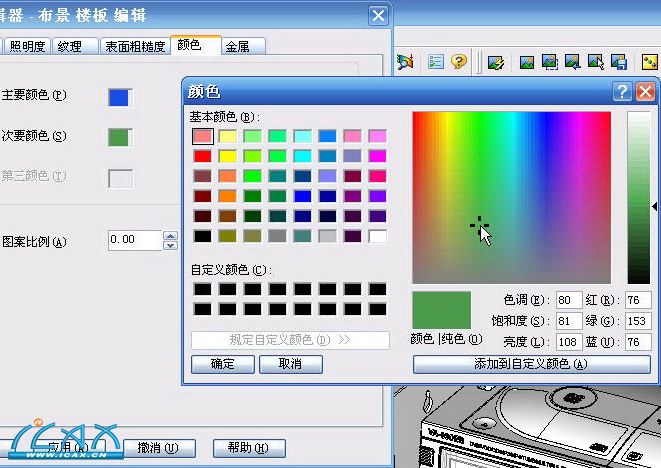Click the question mark button in Color dialog title bar
Screen dimensions: 661x468
(x=622, y=91)
